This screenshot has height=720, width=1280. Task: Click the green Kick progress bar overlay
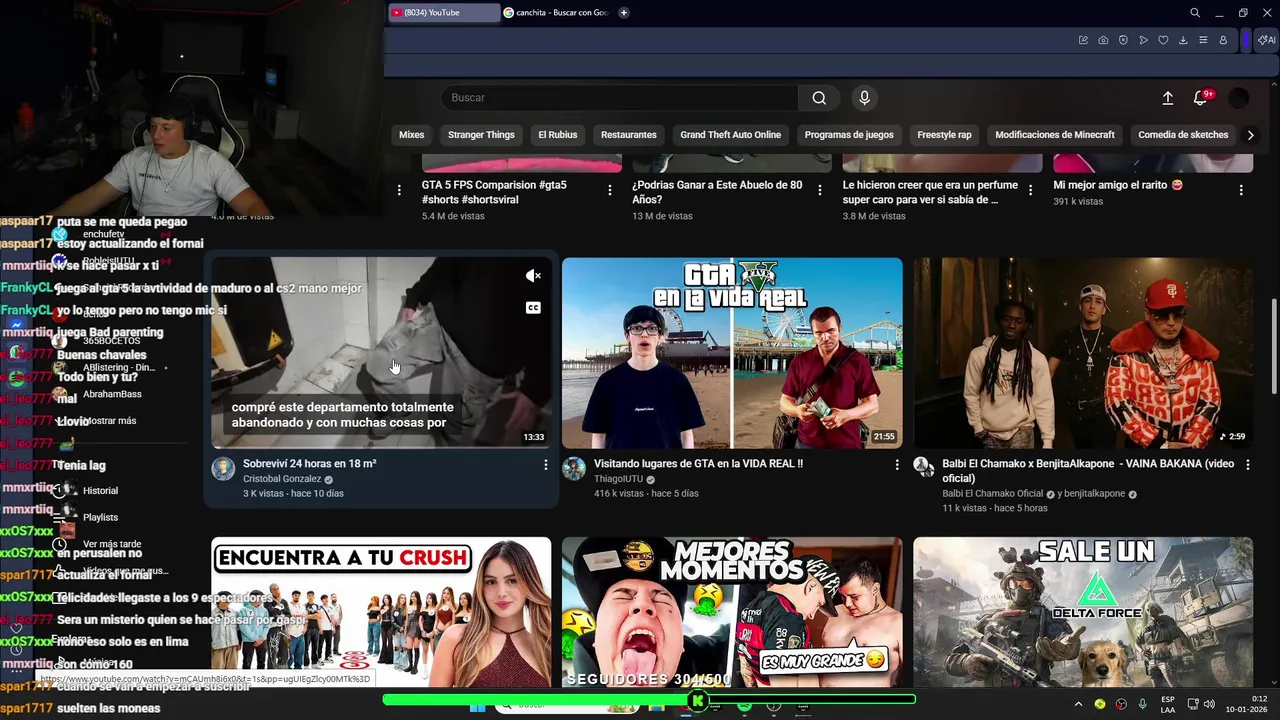[x=649, y=700]
